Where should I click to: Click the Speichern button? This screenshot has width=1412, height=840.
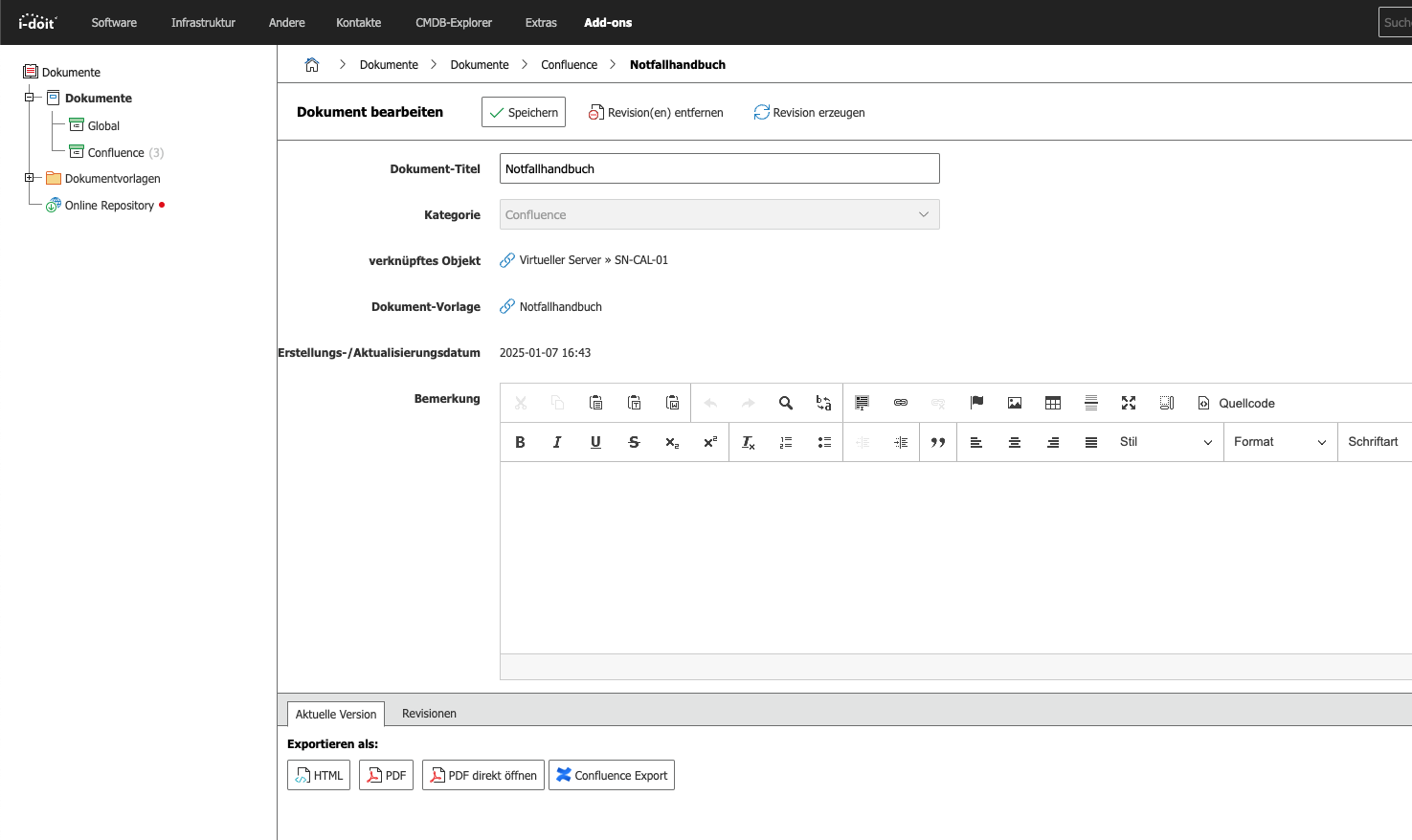[524, 112]
